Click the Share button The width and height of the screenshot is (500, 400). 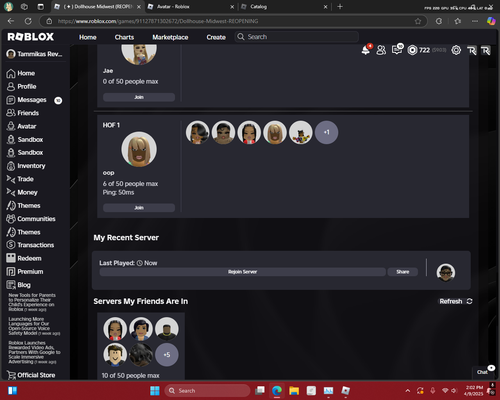403,272
